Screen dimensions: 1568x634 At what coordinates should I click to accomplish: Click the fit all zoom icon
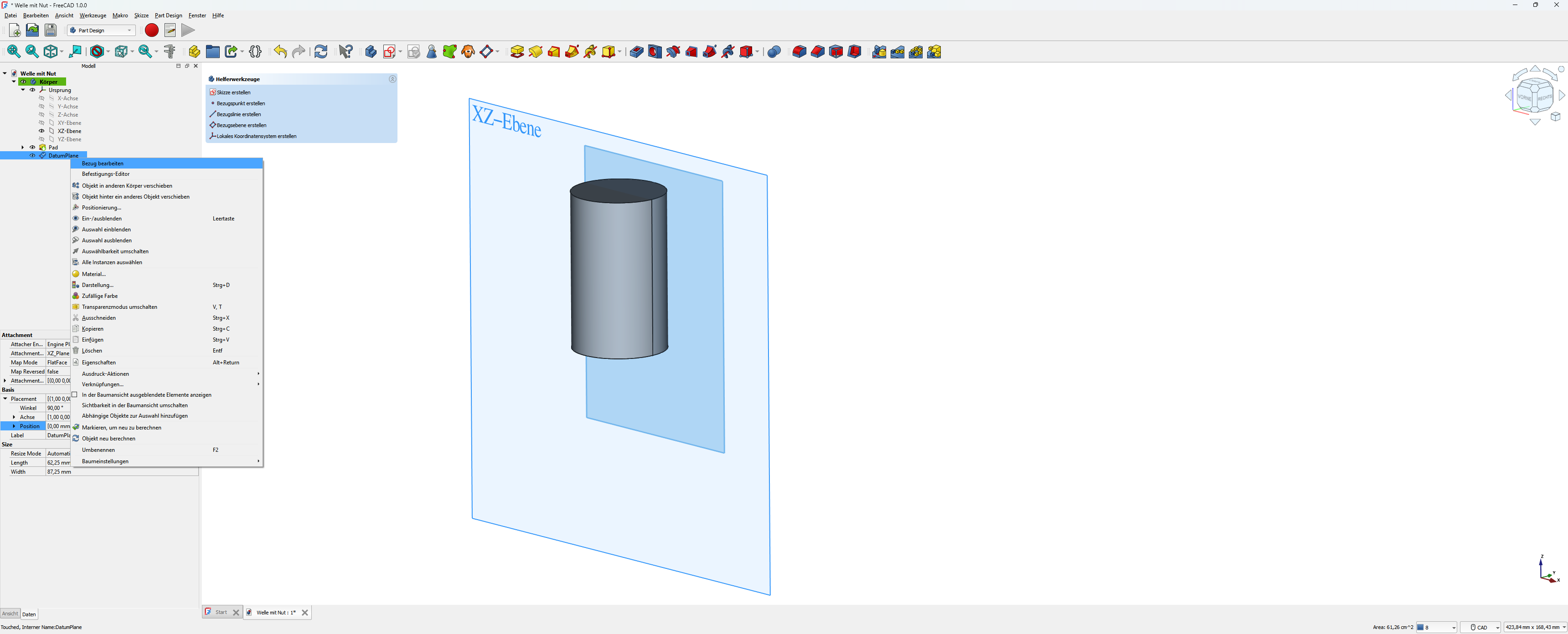(13, 52)
